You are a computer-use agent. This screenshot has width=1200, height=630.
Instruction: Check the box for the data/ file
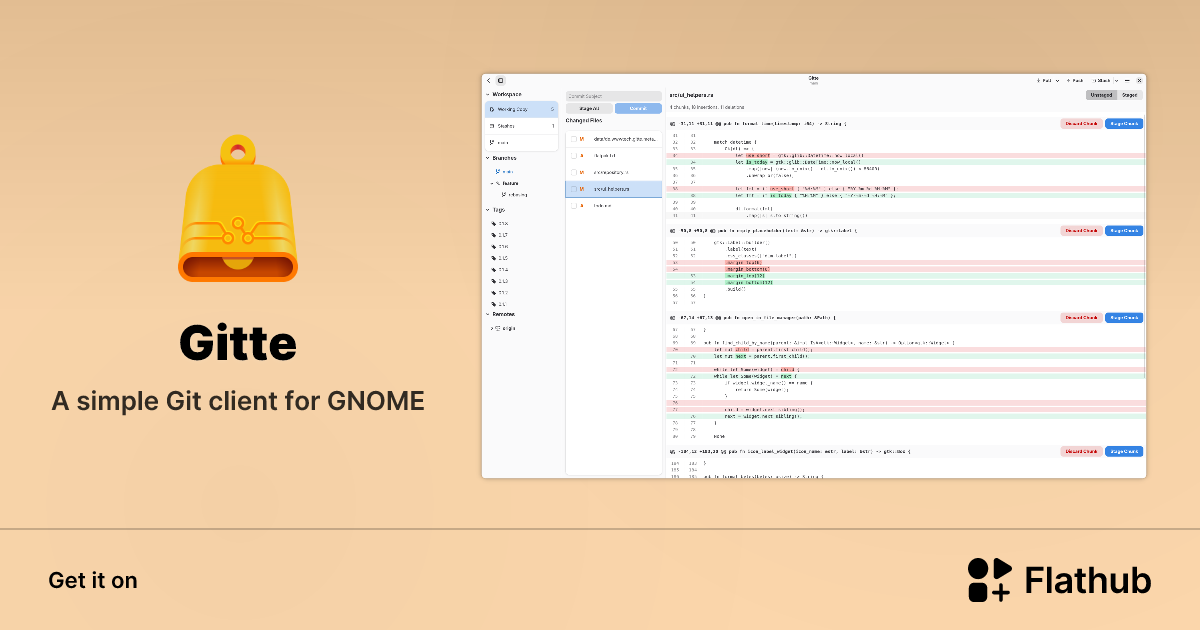click(574, 139)
